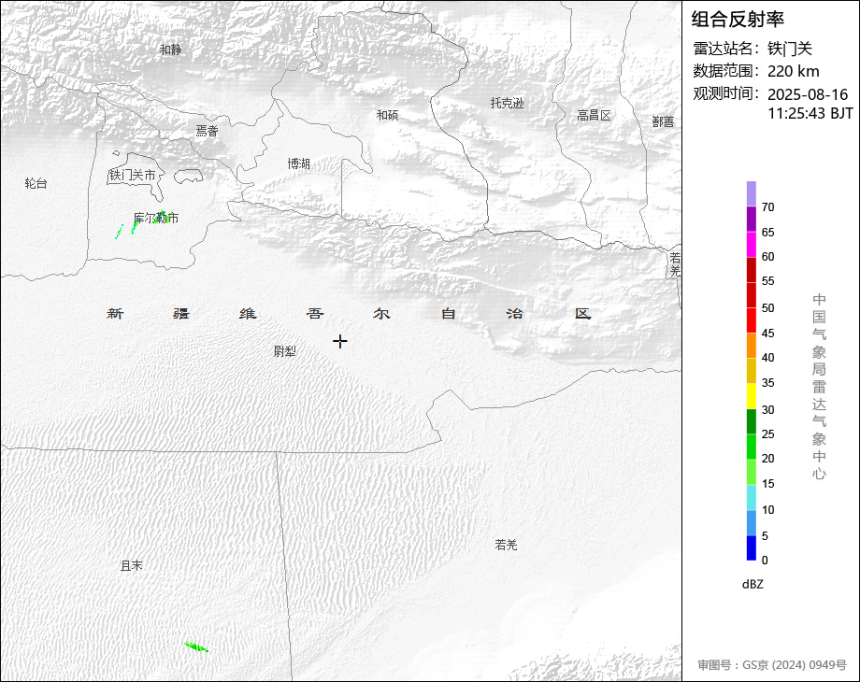Click the green radar echo in 且末
This screenshot has width=860, height=682.
[x=196, y=647]
